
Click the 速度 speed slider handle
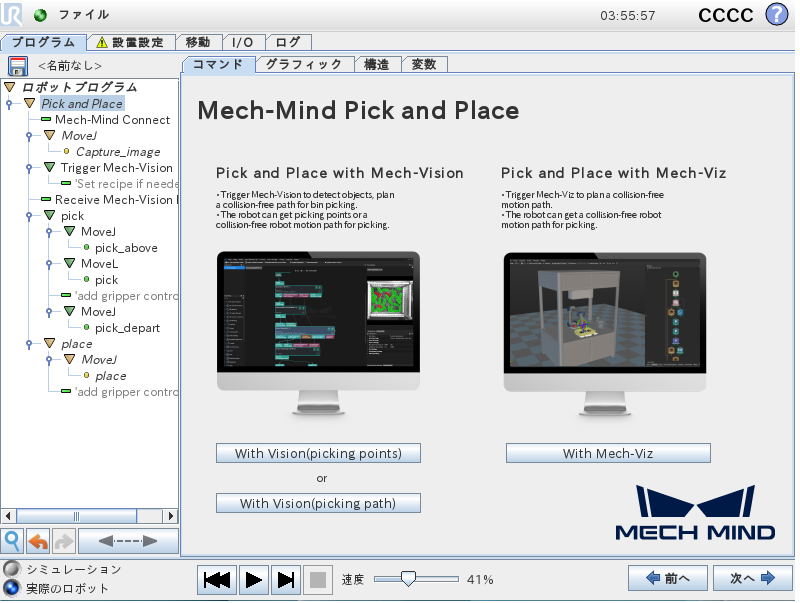408,579
